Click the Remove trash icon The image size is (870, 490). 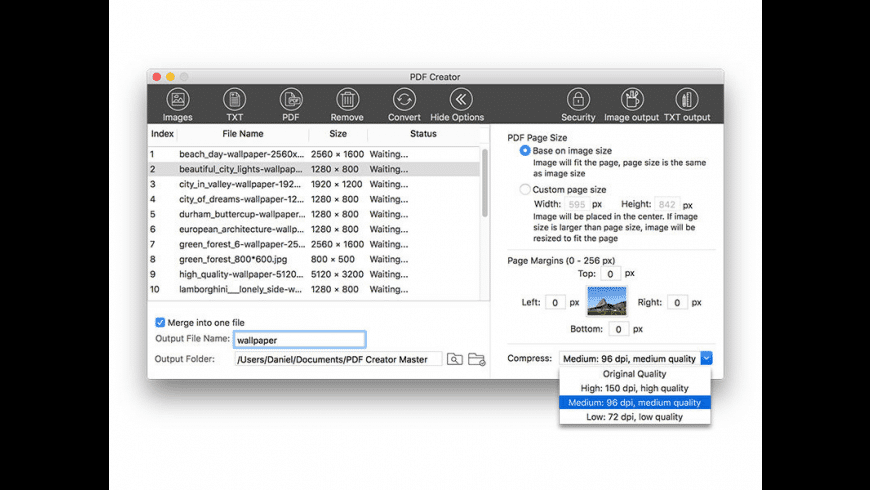tap(347, 100)
